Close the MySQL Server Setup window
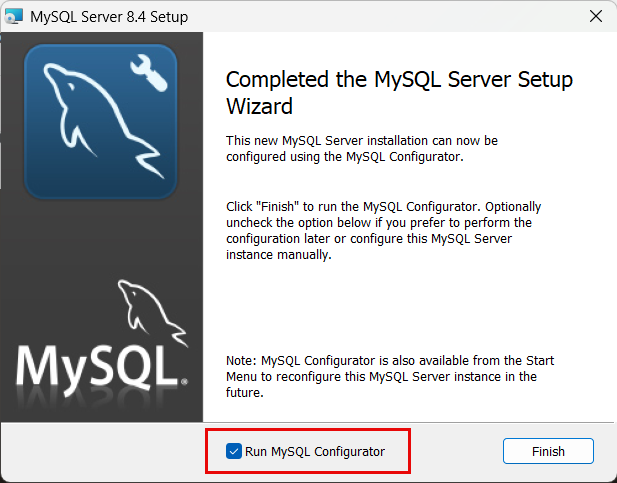Image resolution: width=617 pixels, height=483 pixels. [596, 16]
